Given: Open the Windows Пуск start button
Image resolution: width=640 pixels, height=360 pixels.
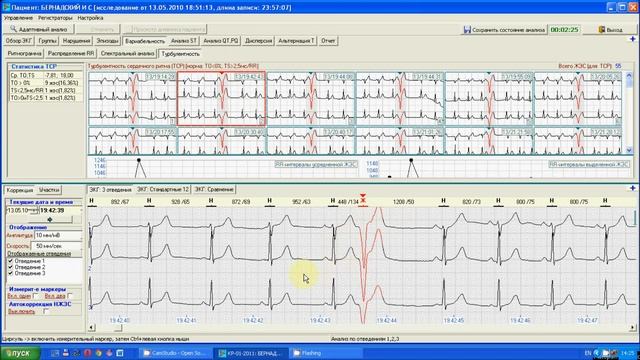Looking at the screenshot, I should click(20, 353).
